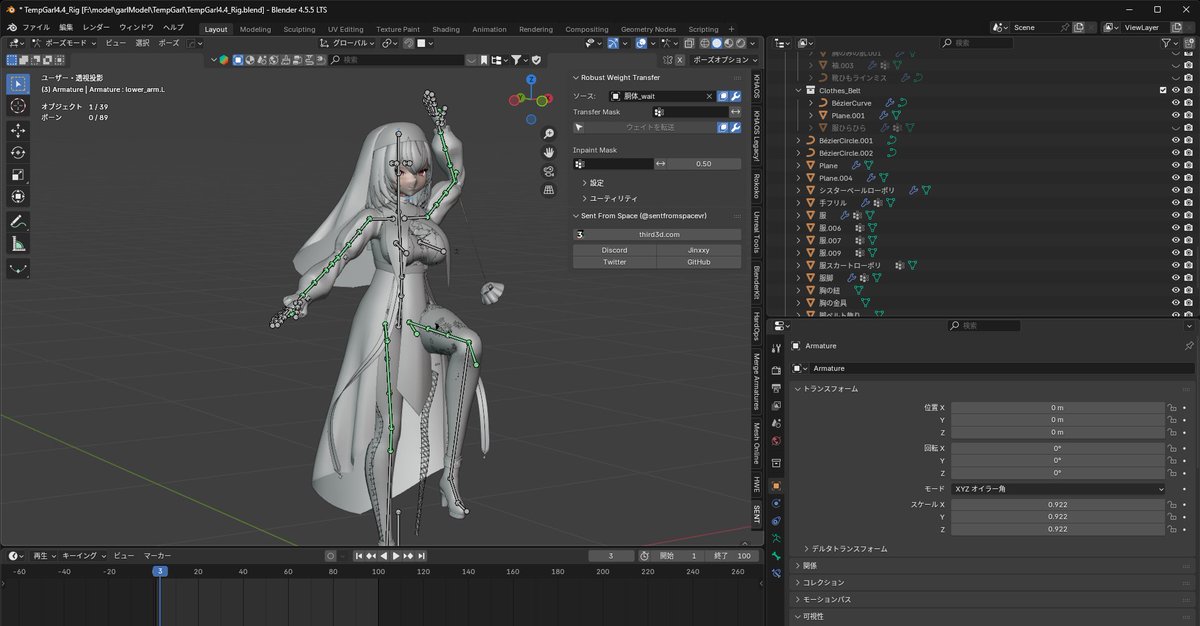Toggle visibility of Plane.001

pos(1176,115)
